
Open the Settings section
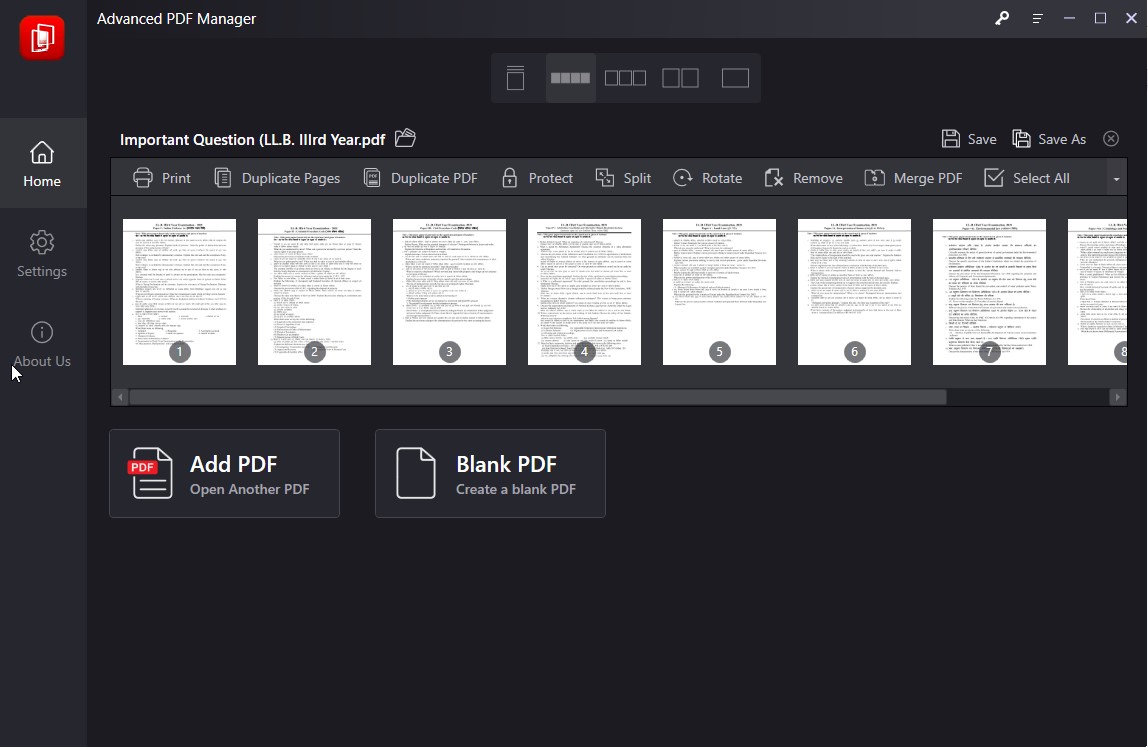(x=42, y=253)
